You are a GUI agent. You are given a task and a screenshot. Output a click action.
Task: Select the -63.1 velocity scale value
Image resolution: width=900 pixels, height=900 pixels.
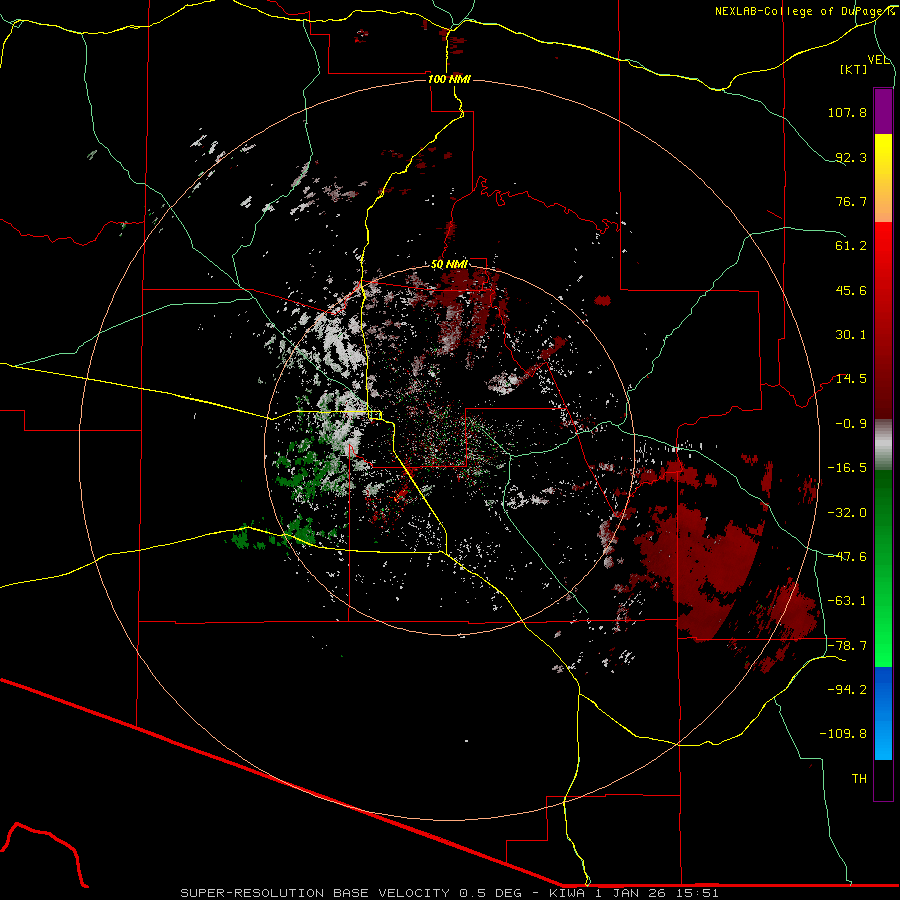tap(847, 601)
